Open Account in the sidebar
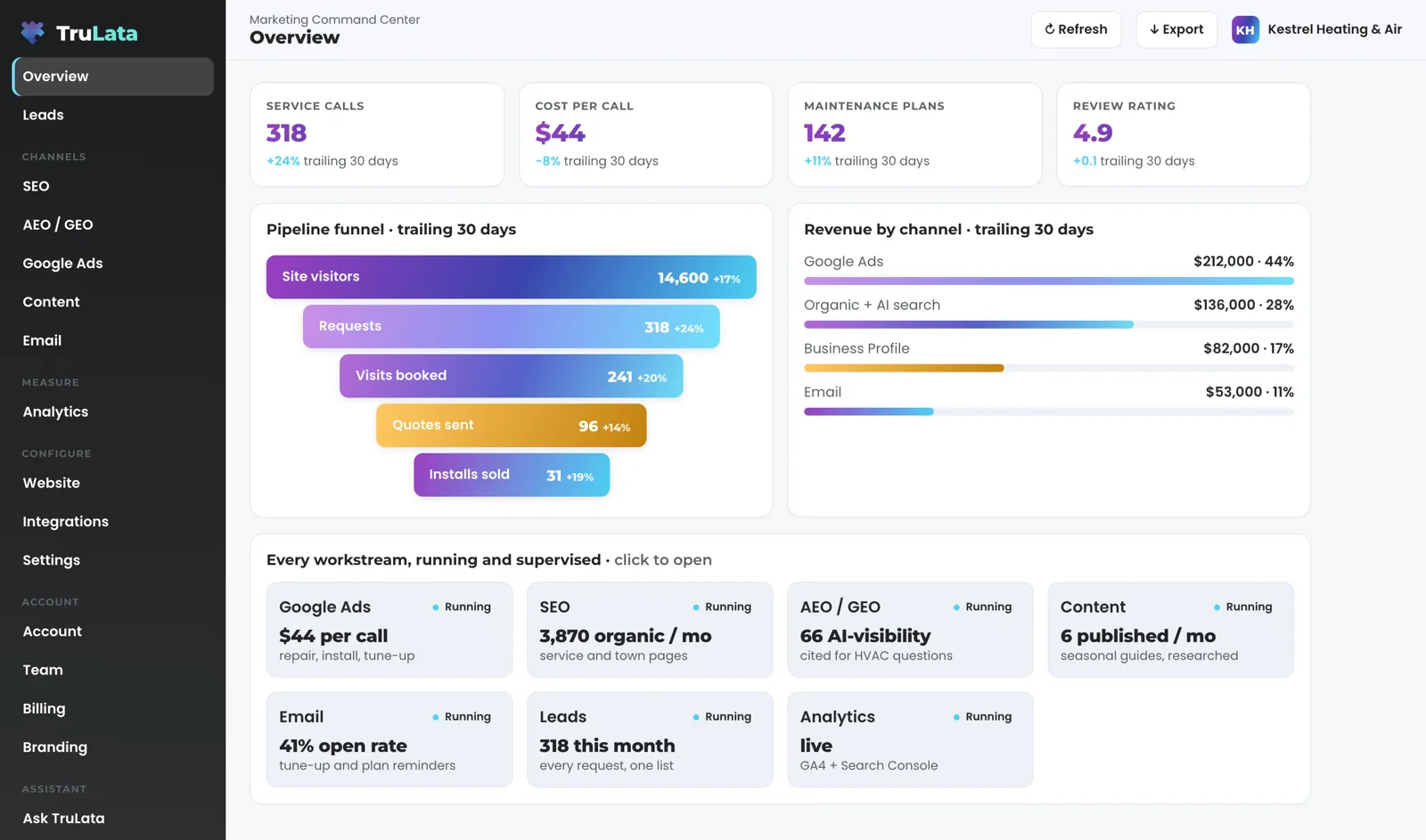The width and height of the screenshot is (1426, 840). (113, 632)
